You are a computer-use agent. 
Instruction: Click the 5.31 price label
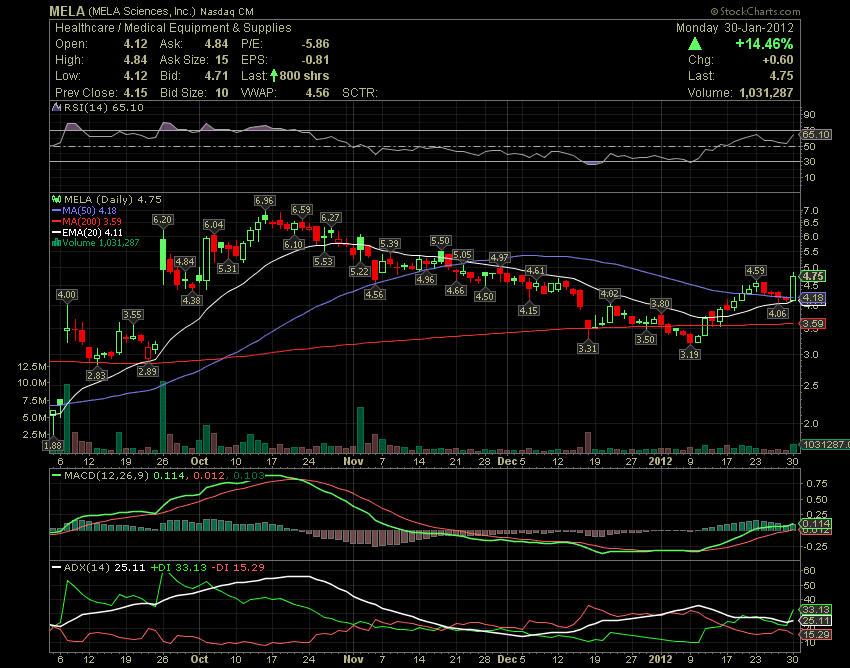228,268
